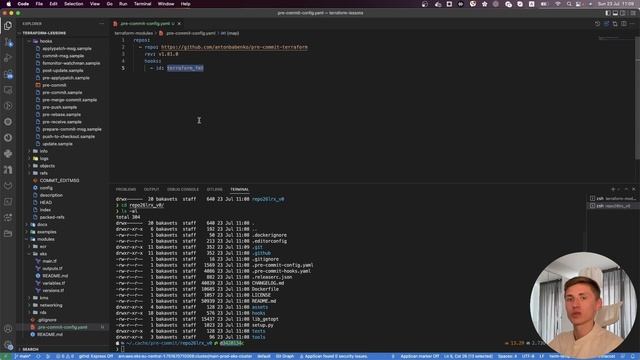This screenshot has width=640, height=360.
Task: Open the Python extension view icon
Action: click(x=8, y=153)
